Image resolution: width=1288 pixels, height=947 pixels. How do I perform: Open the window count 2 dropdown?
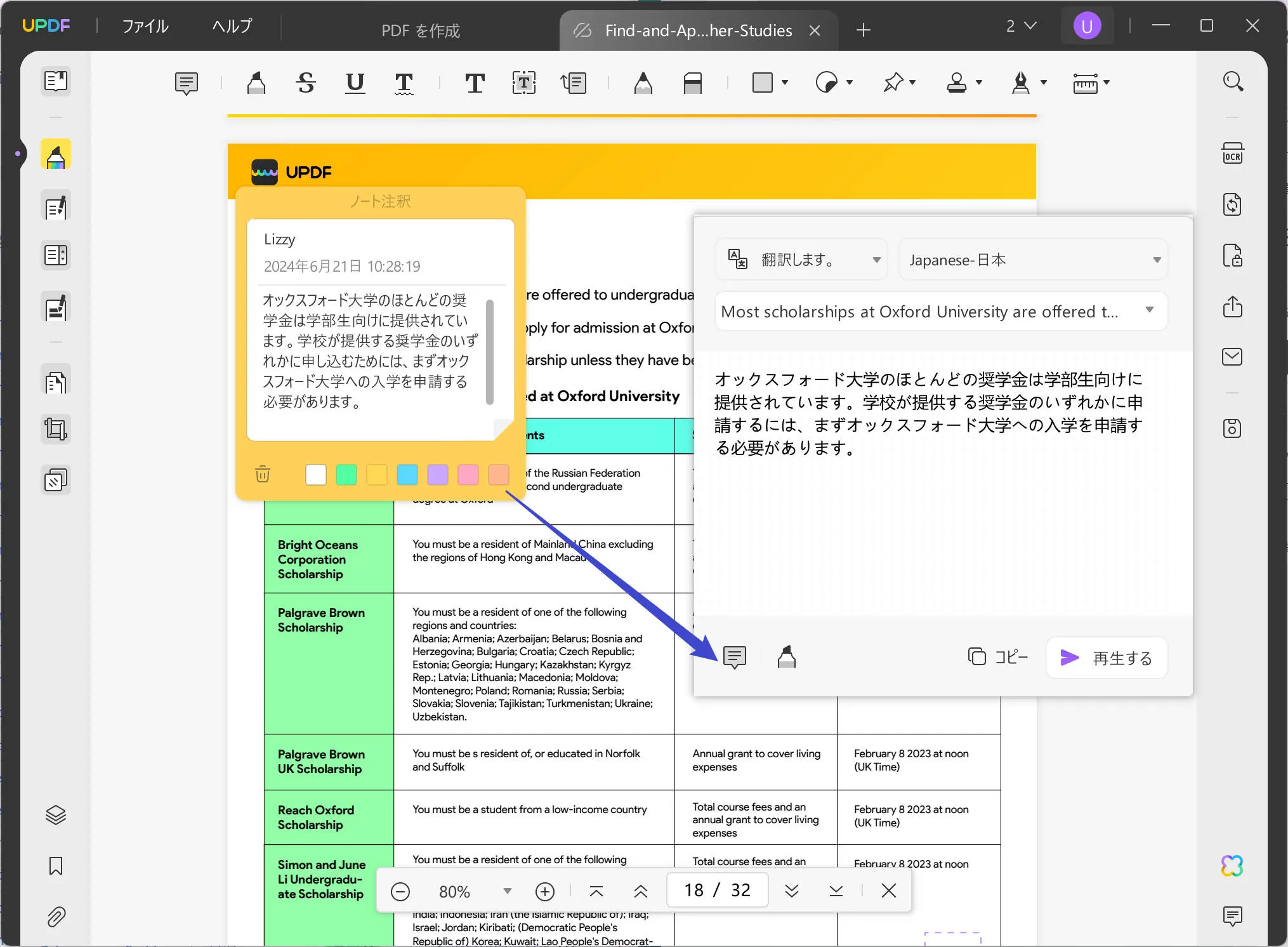point(1021,26)
